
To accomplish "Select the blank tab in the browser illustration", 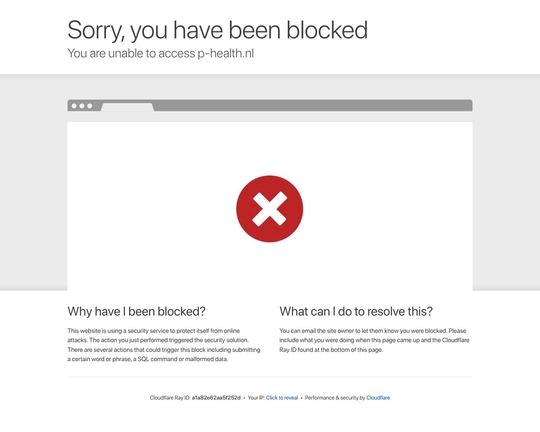I will pos(127,107).
